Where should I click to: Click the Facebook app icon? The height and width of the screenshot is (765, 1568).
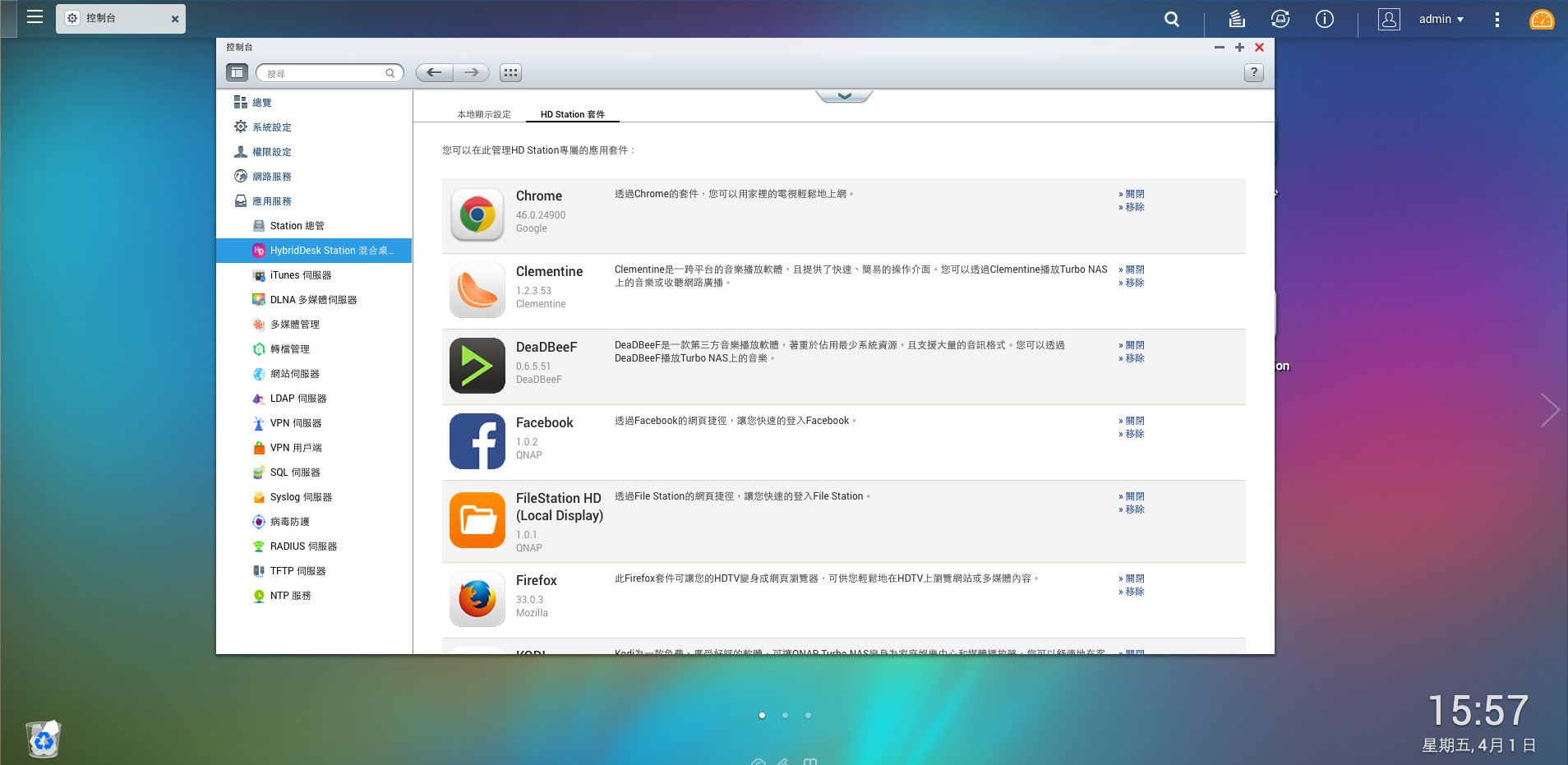pyautogui.click(x=477, y=441)
